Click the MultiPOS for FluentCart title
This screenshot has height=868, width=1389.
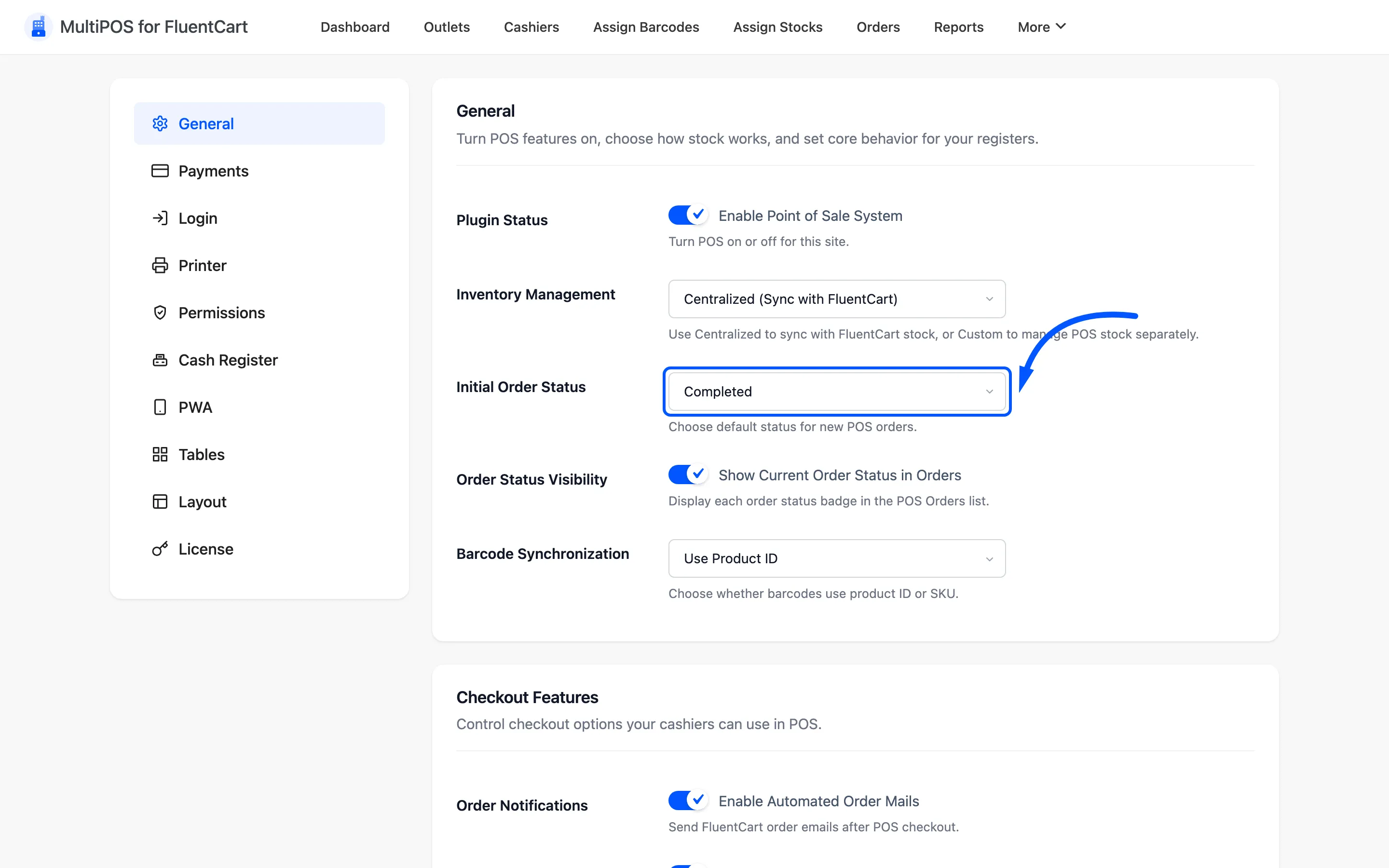tap(154, 27)
